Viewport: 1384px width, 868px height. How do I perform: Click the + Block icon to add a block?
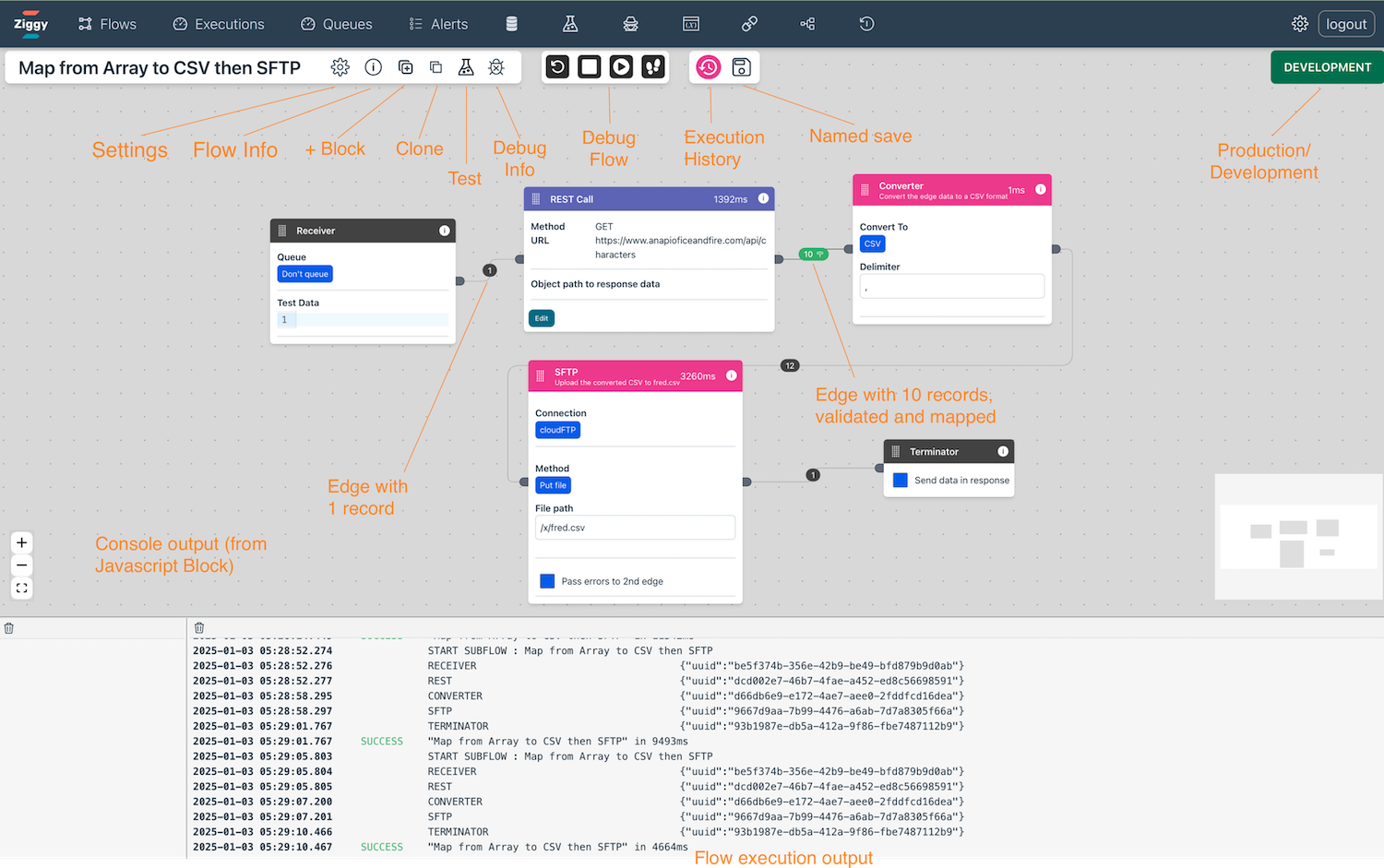(x=405, y=66)
